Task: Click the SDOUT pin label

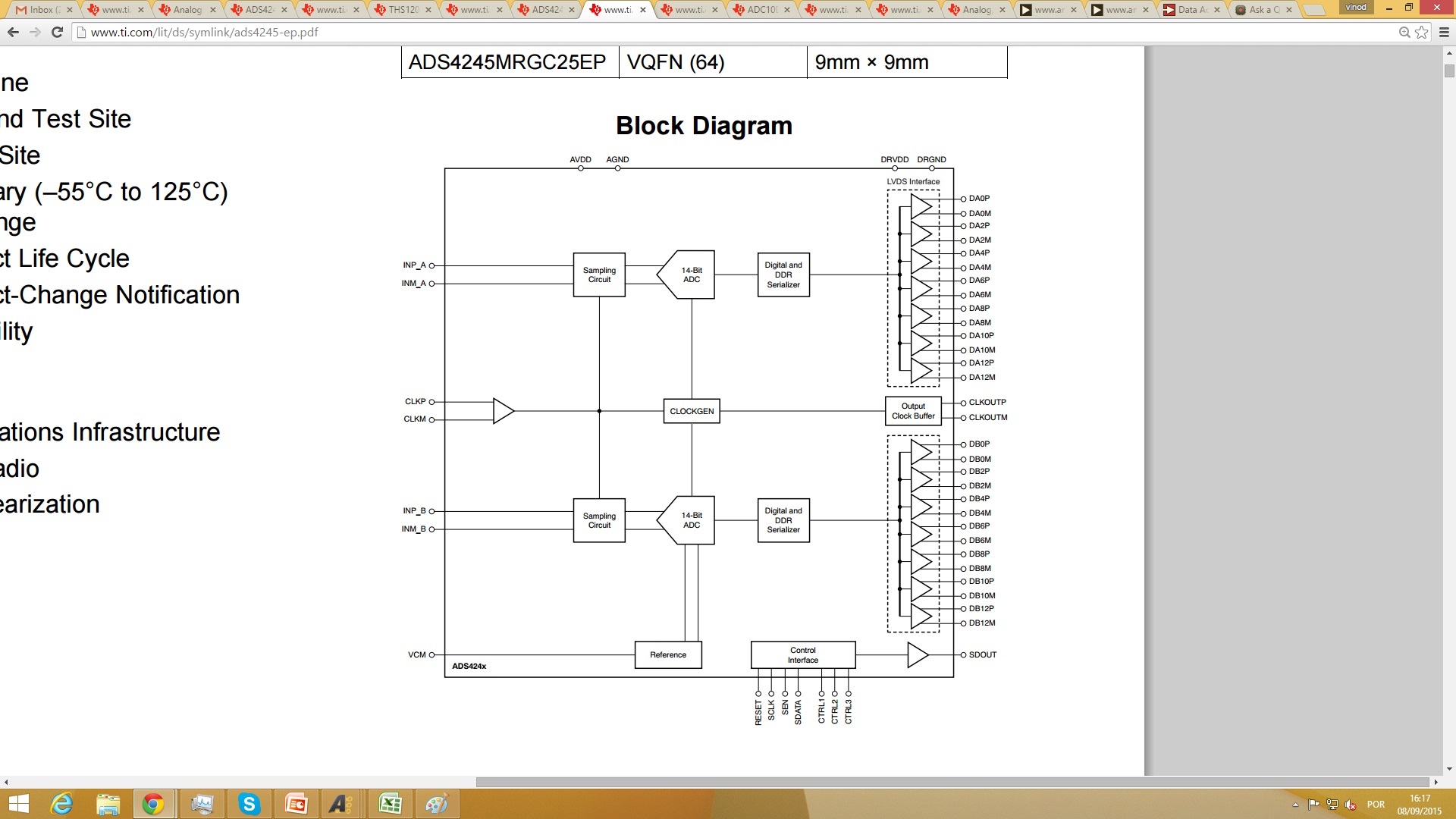Action: click(983, 654)
